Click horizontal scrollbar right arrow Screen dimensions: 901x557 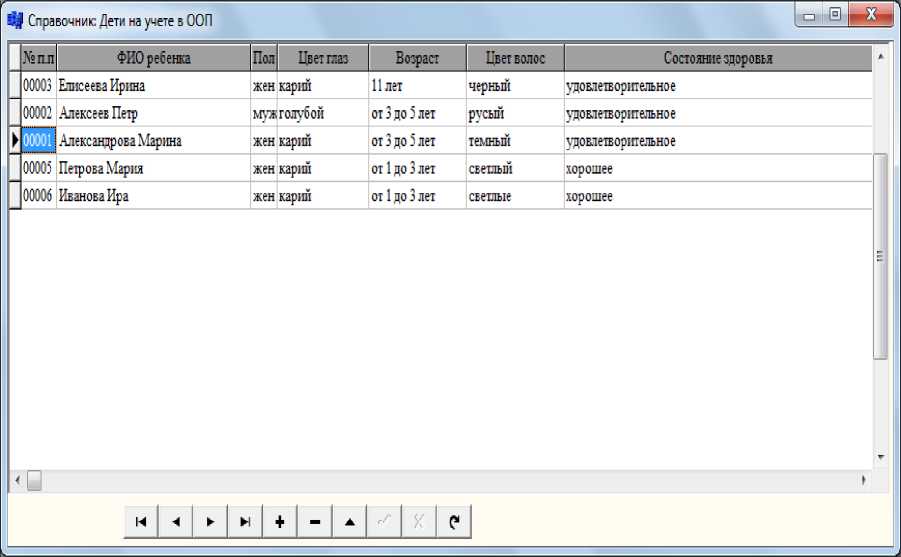(864, 479)
